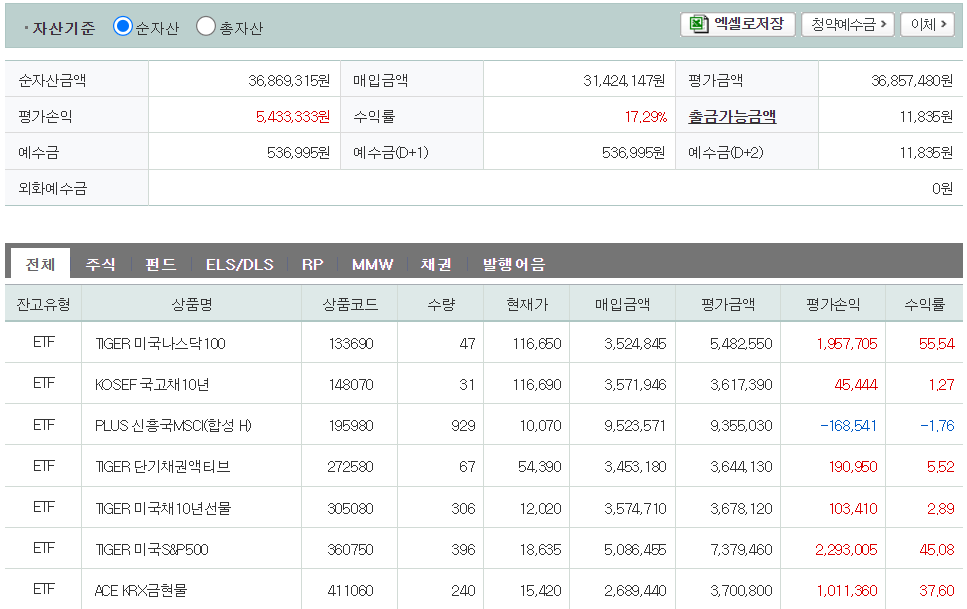Click the 이체 button
967x609 pixels.
pos(928,25)
